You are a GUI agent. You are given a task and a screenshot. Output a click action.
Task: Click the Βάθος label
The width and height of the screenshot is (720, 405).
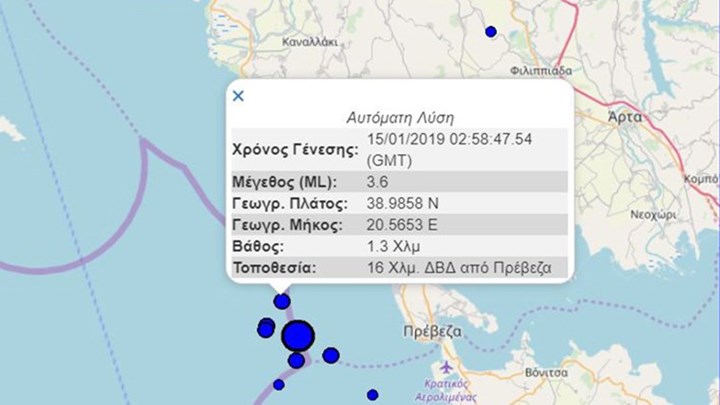(258, 247)
